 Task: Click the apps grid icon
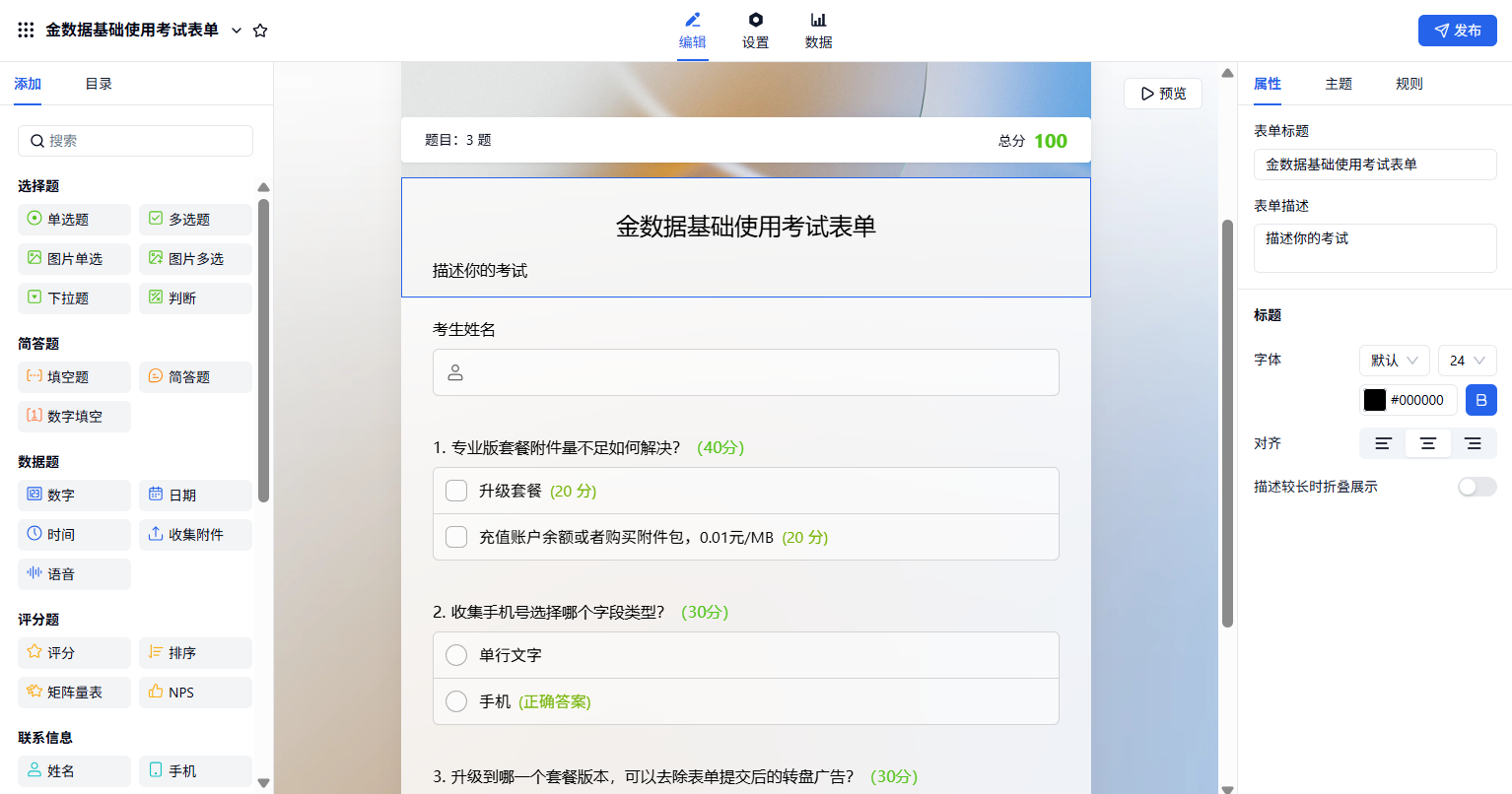tap(27, 31)
